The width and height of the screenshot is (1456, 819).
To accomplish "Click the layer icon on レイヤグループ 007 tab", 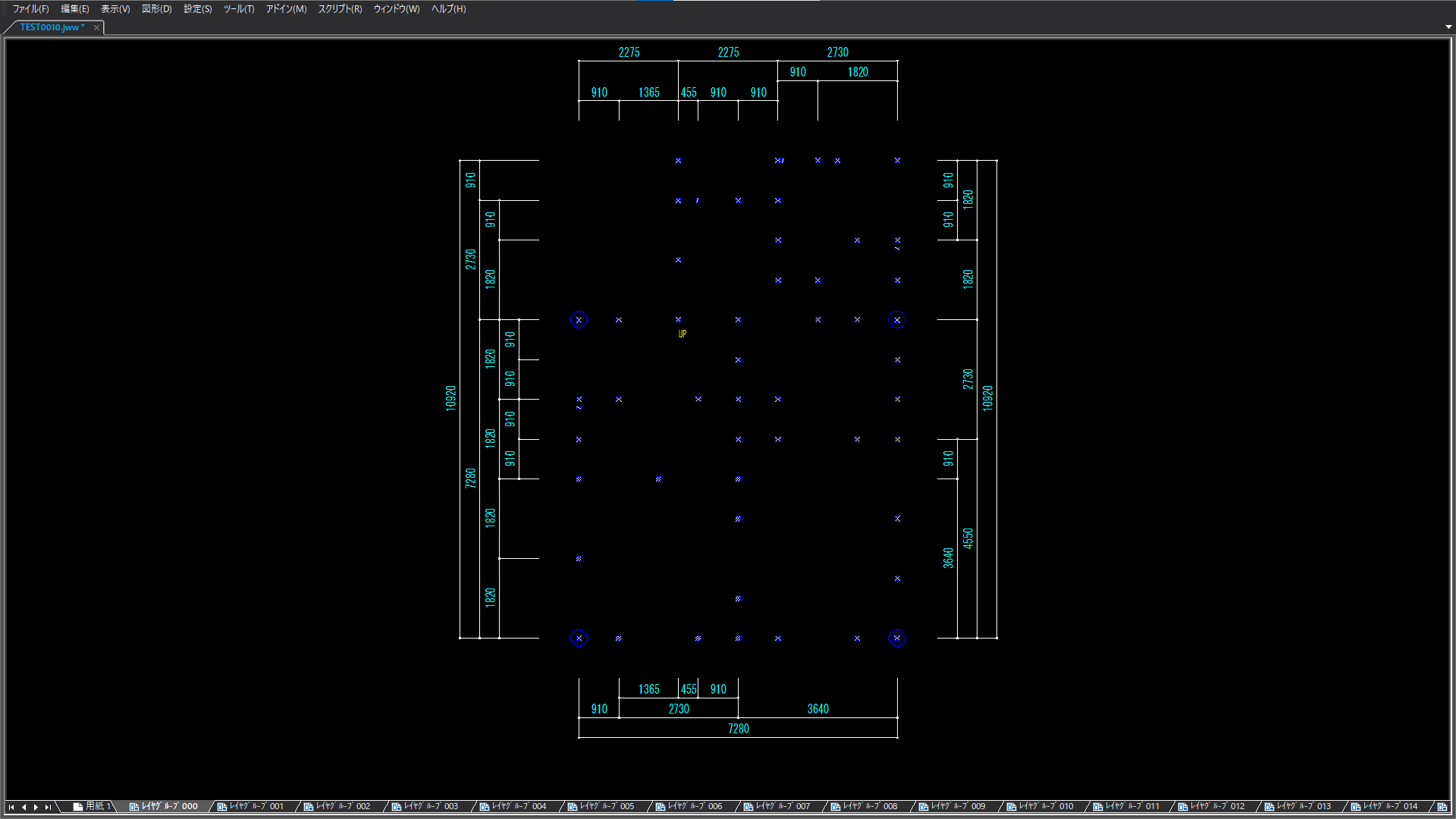I will pyautogui.click(x=748, y=806).
